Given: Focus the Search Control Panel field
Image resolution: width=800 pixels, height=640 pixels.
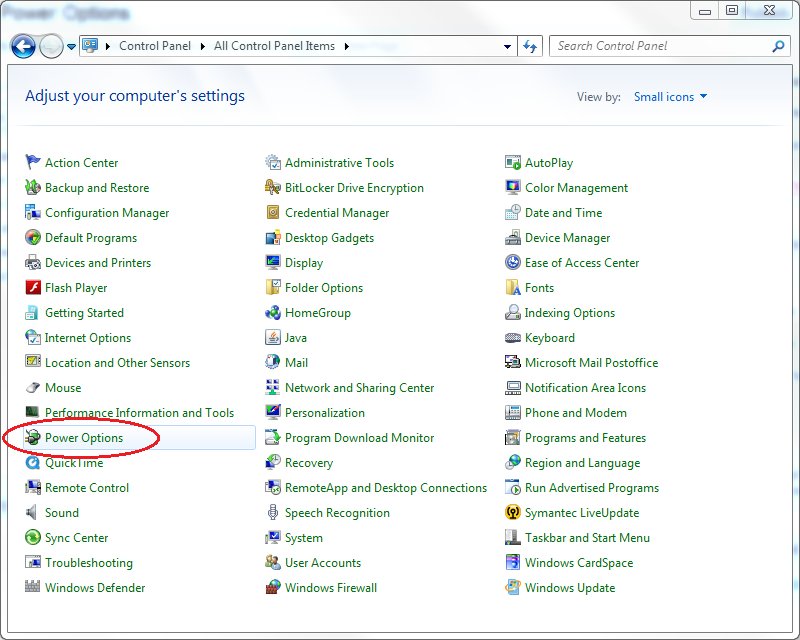Looking at the screenshot, I should (x=660, y=46).
